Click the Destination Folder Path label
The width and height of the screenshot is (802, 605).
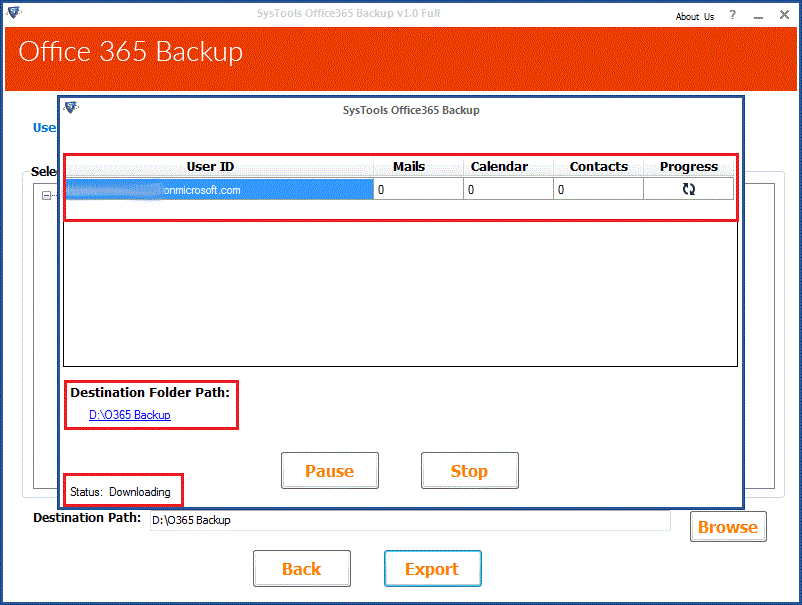click(150, 393)
